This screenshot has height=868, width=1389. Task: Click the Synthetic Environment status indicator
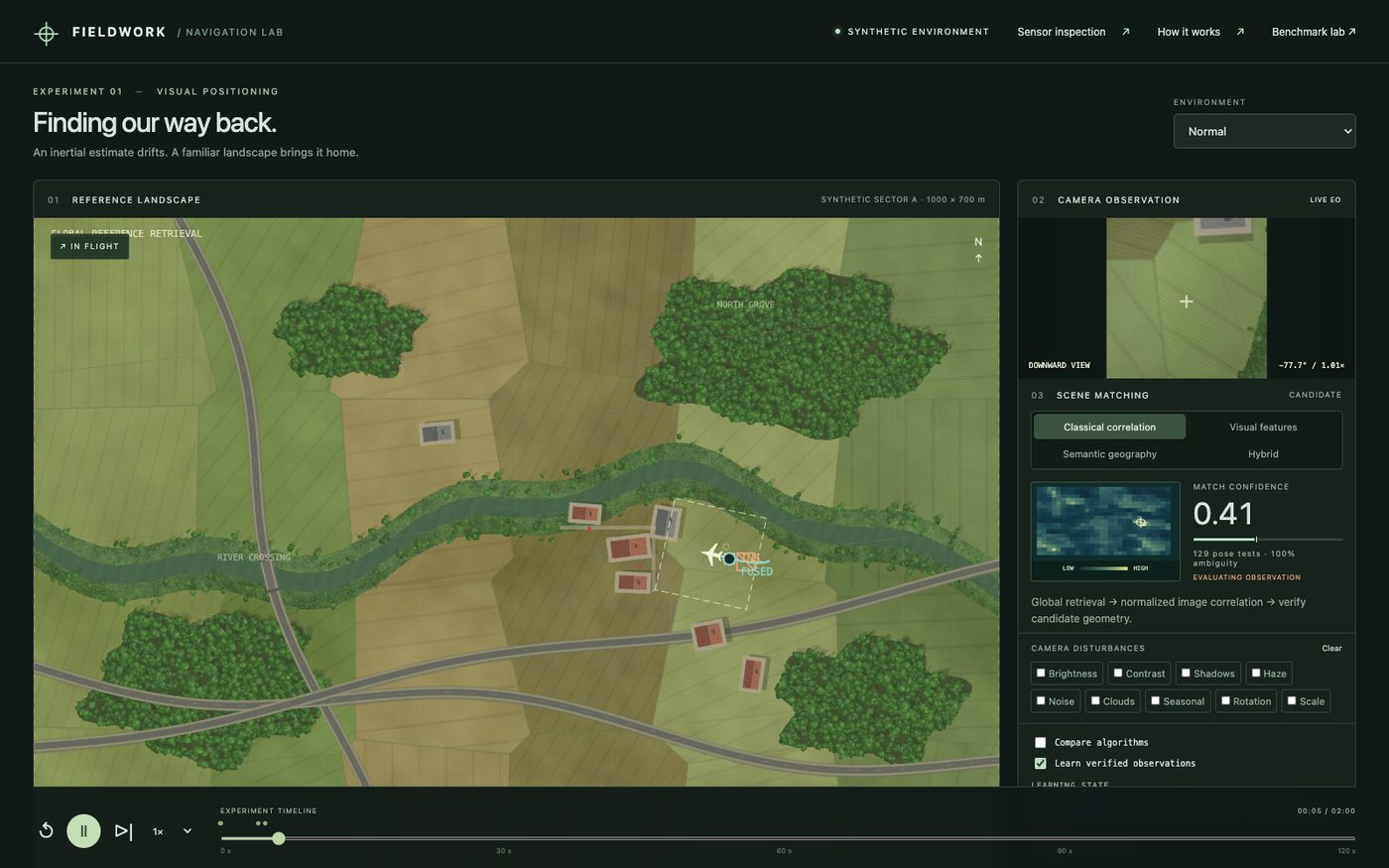click(911, 32)
